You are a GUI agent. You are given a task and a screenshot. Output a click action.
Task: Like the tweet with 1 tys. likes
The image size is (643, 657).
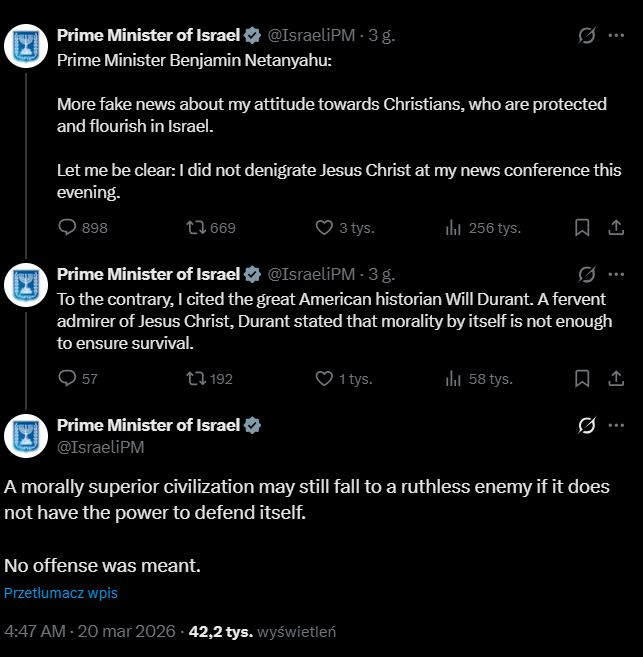click(x=324, y=379)
